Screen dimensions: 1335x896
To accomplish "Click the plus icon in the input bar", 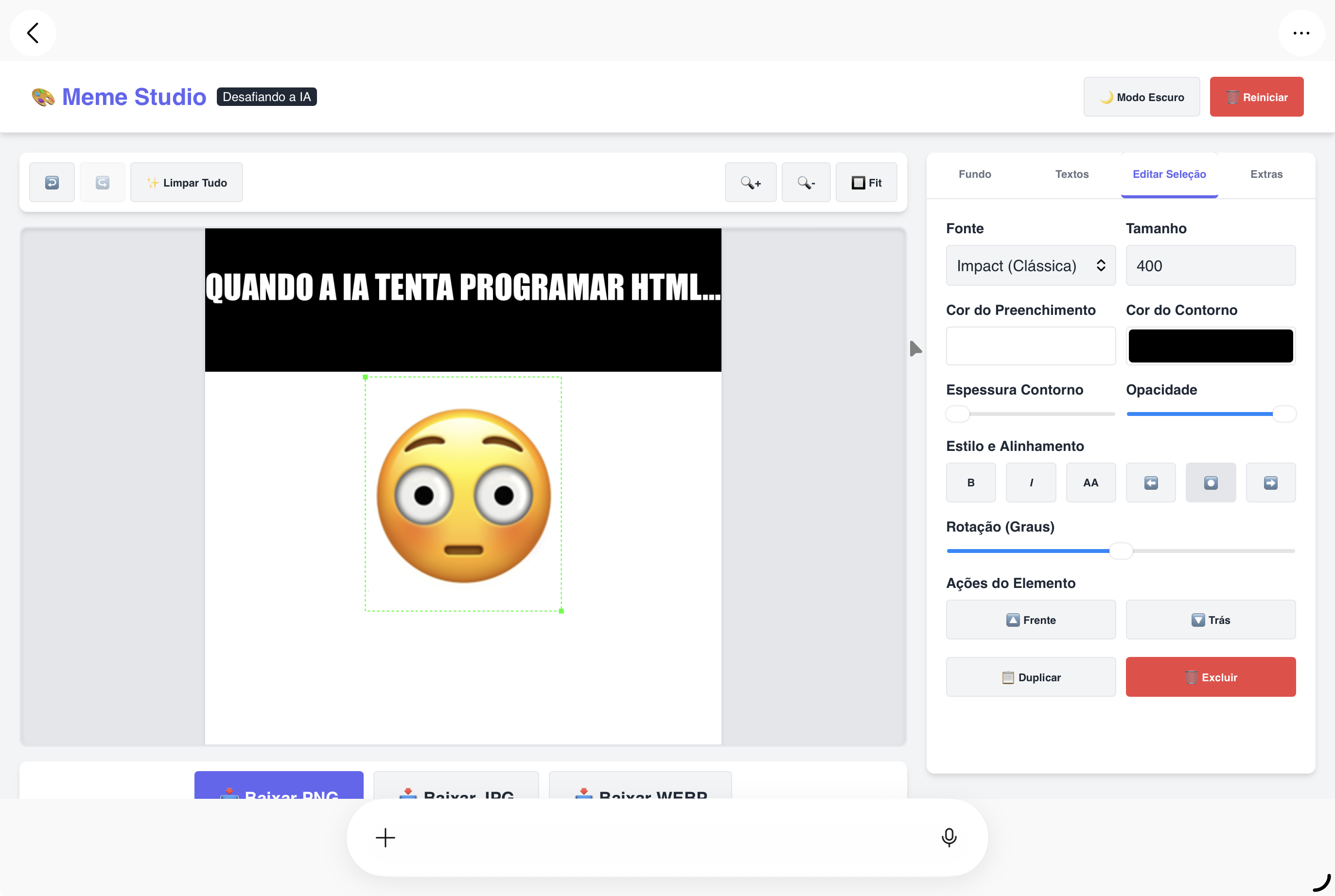I will 386,838.
